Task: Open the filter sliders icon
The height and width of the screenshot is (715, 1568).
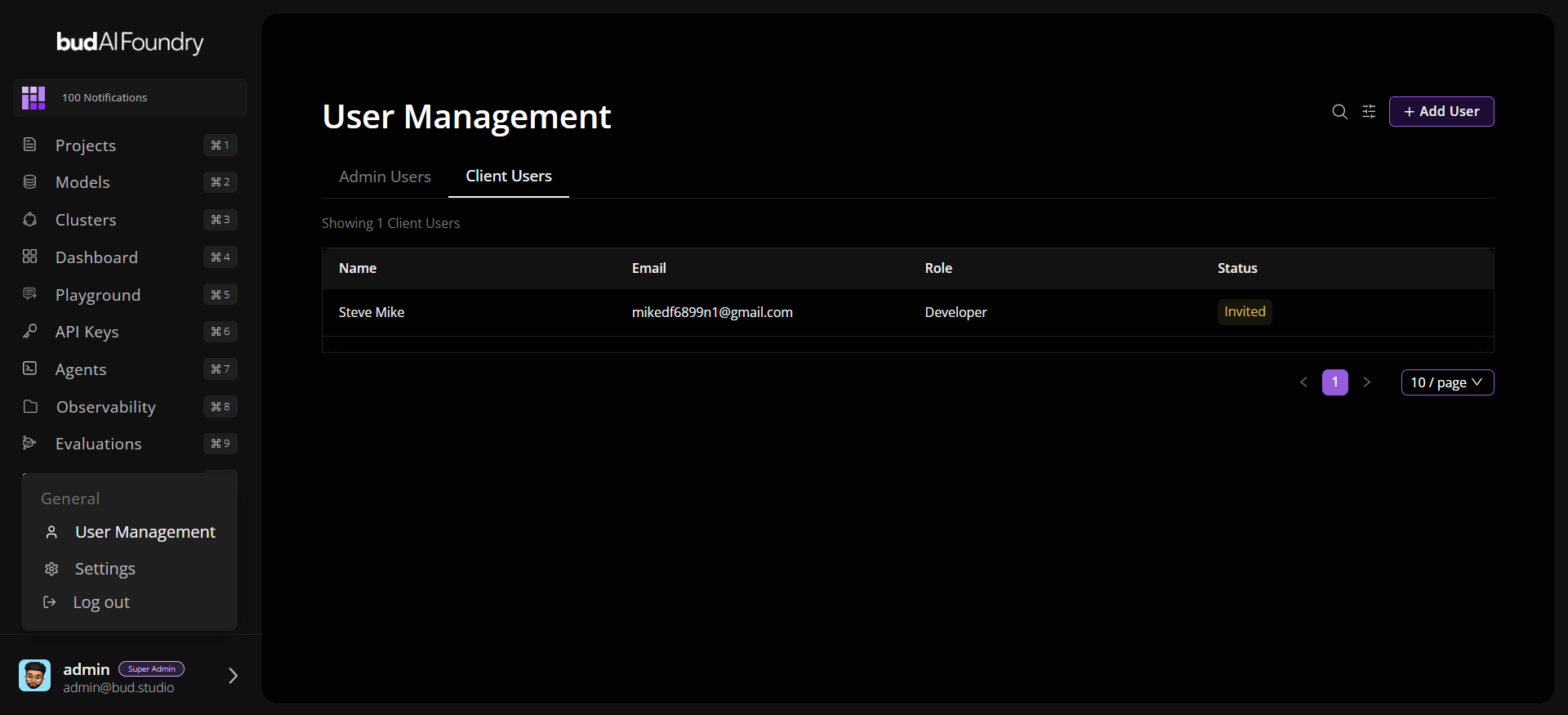Action: tap(1369, 112)
